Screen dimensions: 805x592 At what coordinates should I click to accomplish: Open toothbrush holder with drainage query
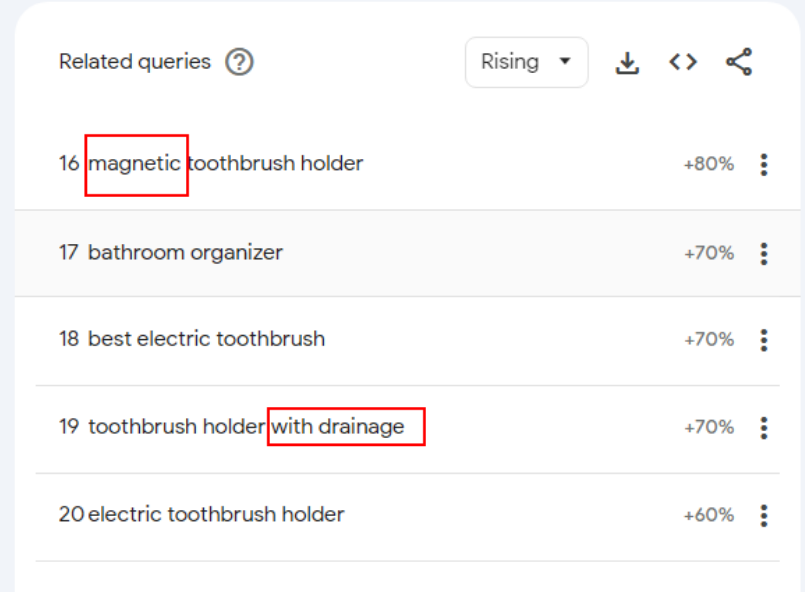pyautogui.click(x=246, y=427)
